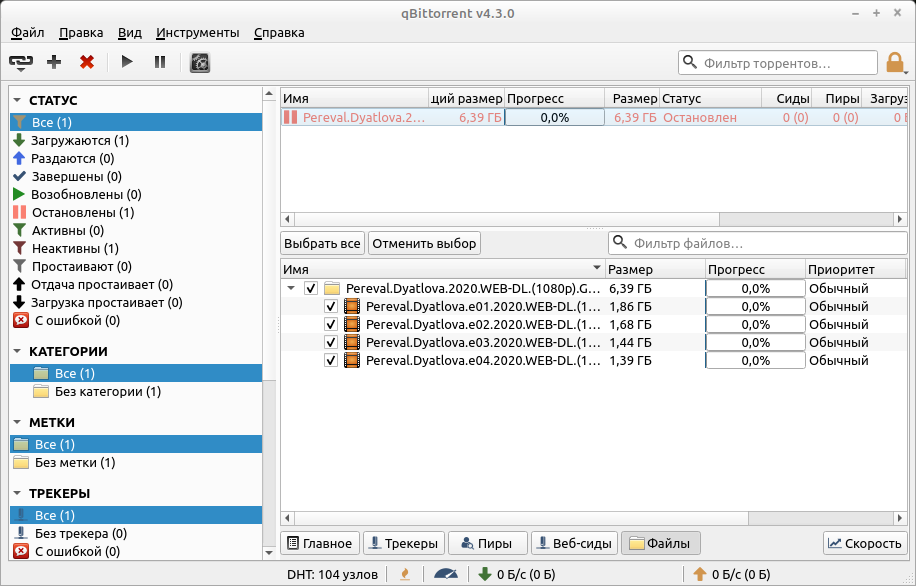Open the dropdown arrow under add-link toolbar icon
The width and height of the screenshot is (916, 586).
point(20,70)
